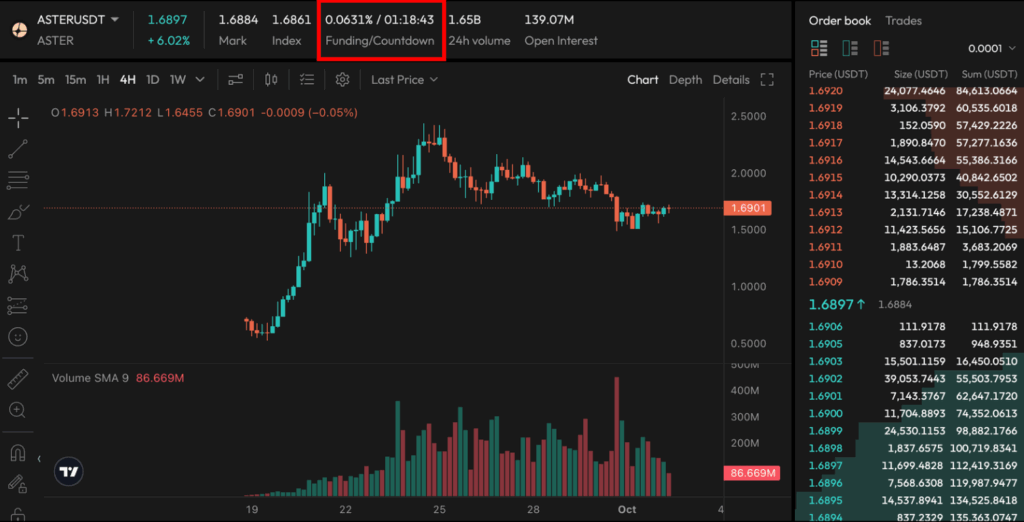Image resolution: width=1024 pixels, height=522 pixels.
Task: Select the 15m timeframe
Action: 75,80
